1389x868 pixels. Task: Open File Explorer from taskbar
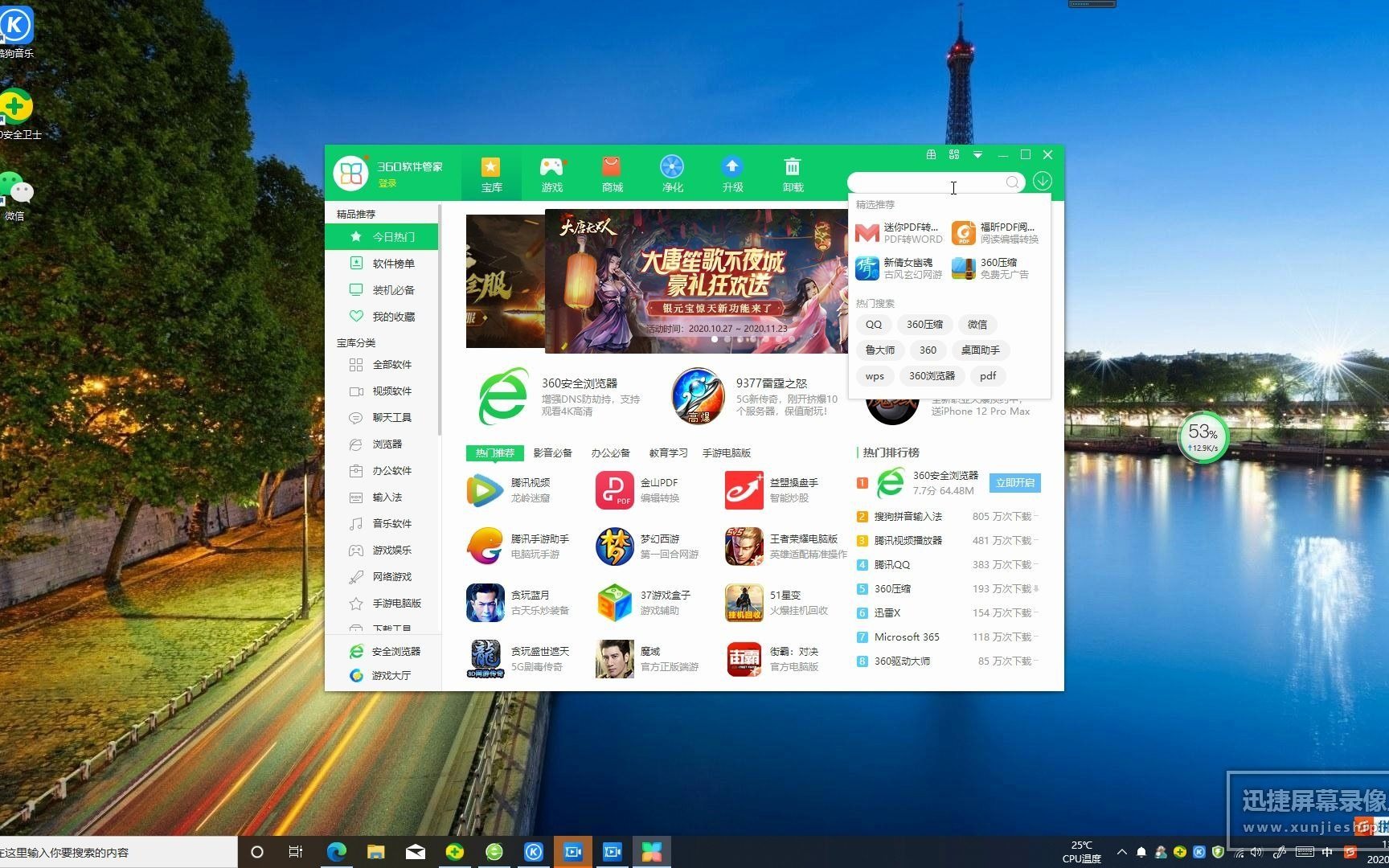pos(376,852)
